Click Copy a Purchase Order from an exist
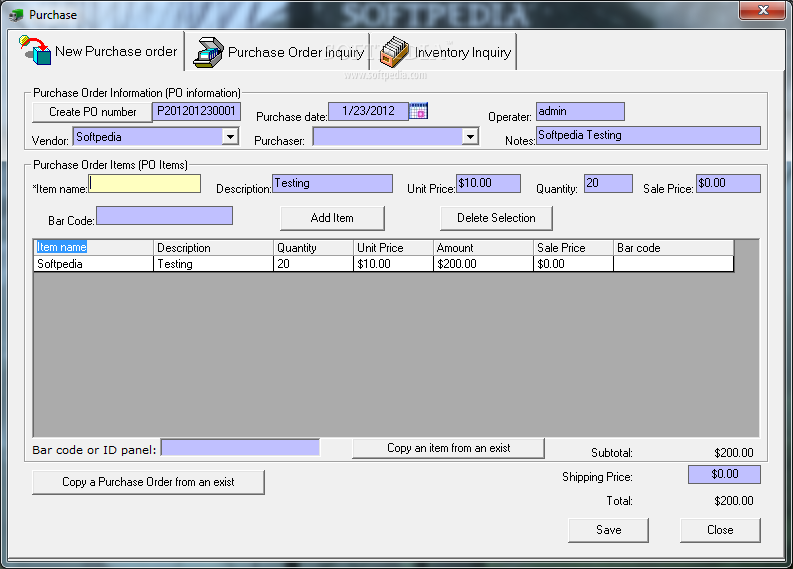793x569 pixels. coord(148,482)
